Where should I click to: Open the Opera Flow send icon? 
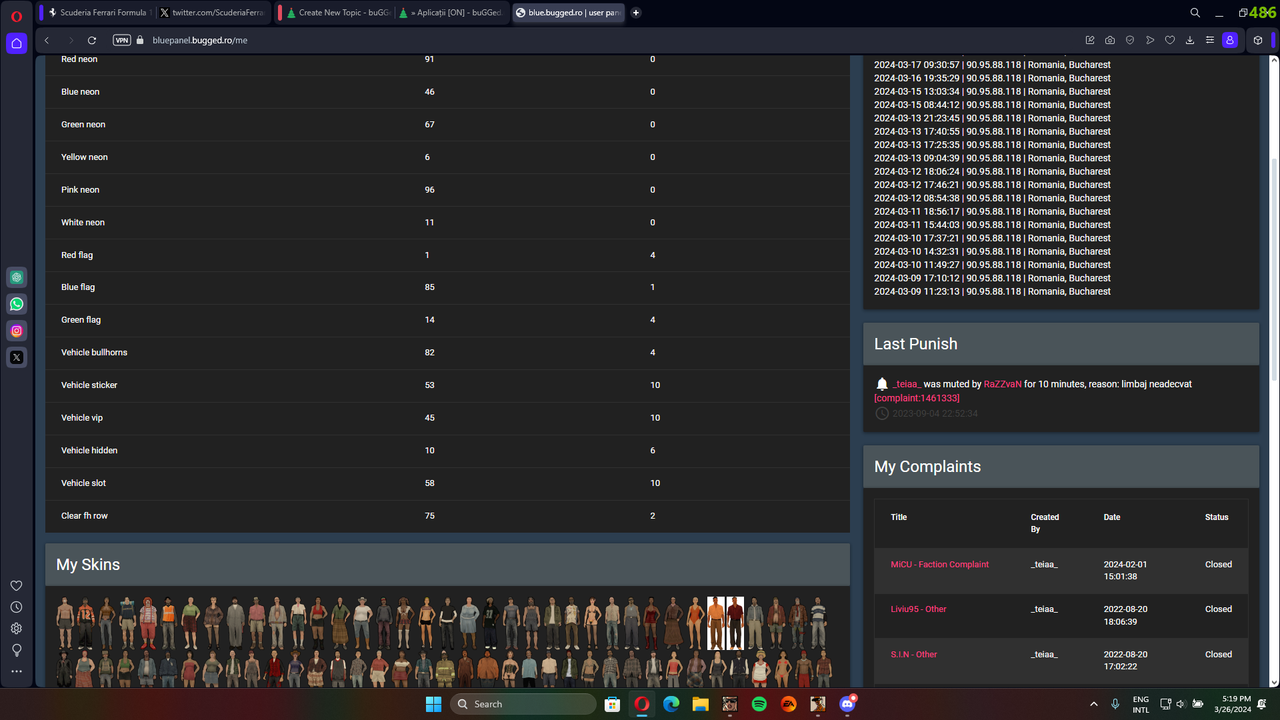pyautogui.click(x=1150, y=40)
